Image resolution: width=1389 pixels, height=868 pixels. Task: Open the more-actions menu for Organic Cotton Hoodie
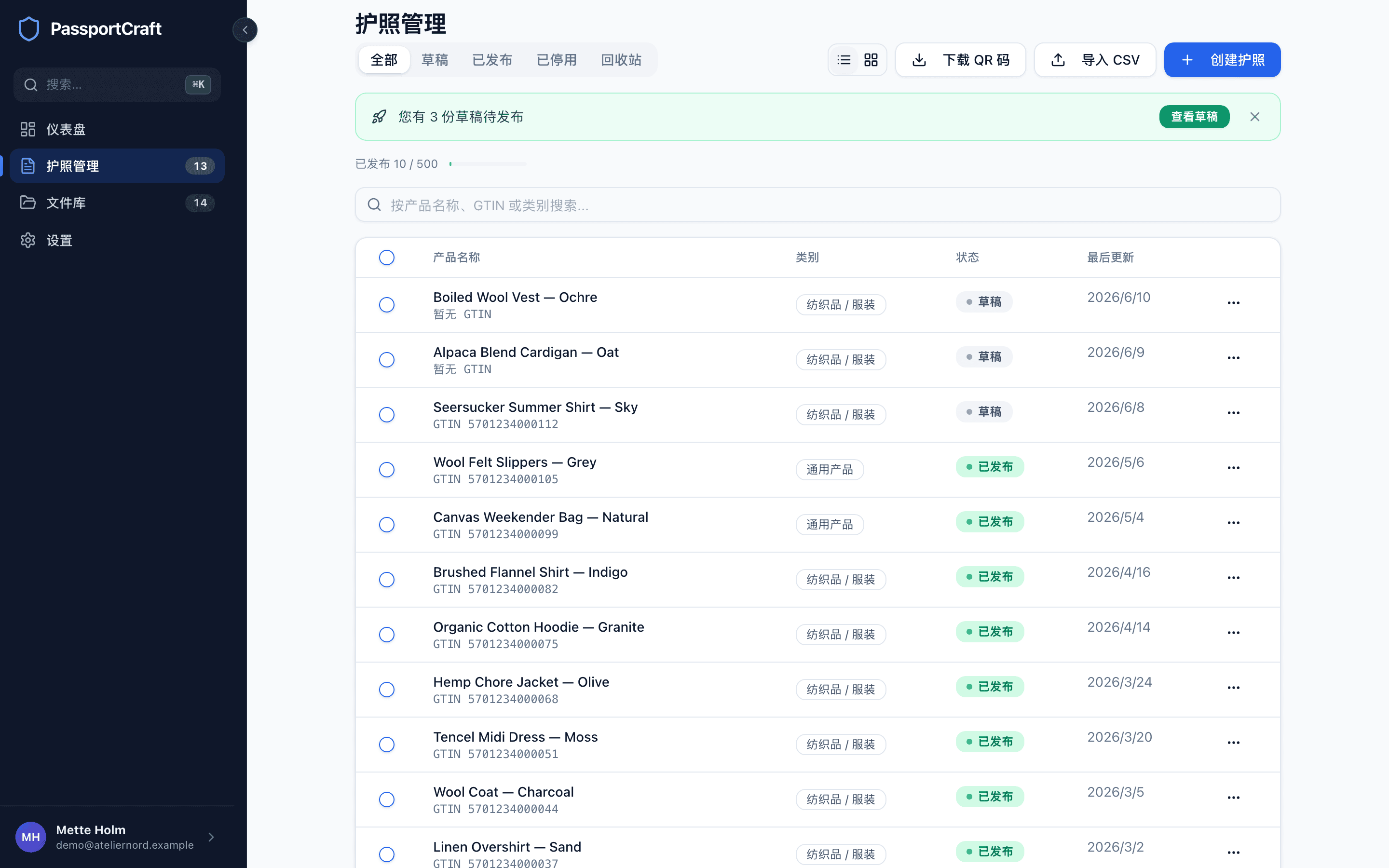[1233, 633]
